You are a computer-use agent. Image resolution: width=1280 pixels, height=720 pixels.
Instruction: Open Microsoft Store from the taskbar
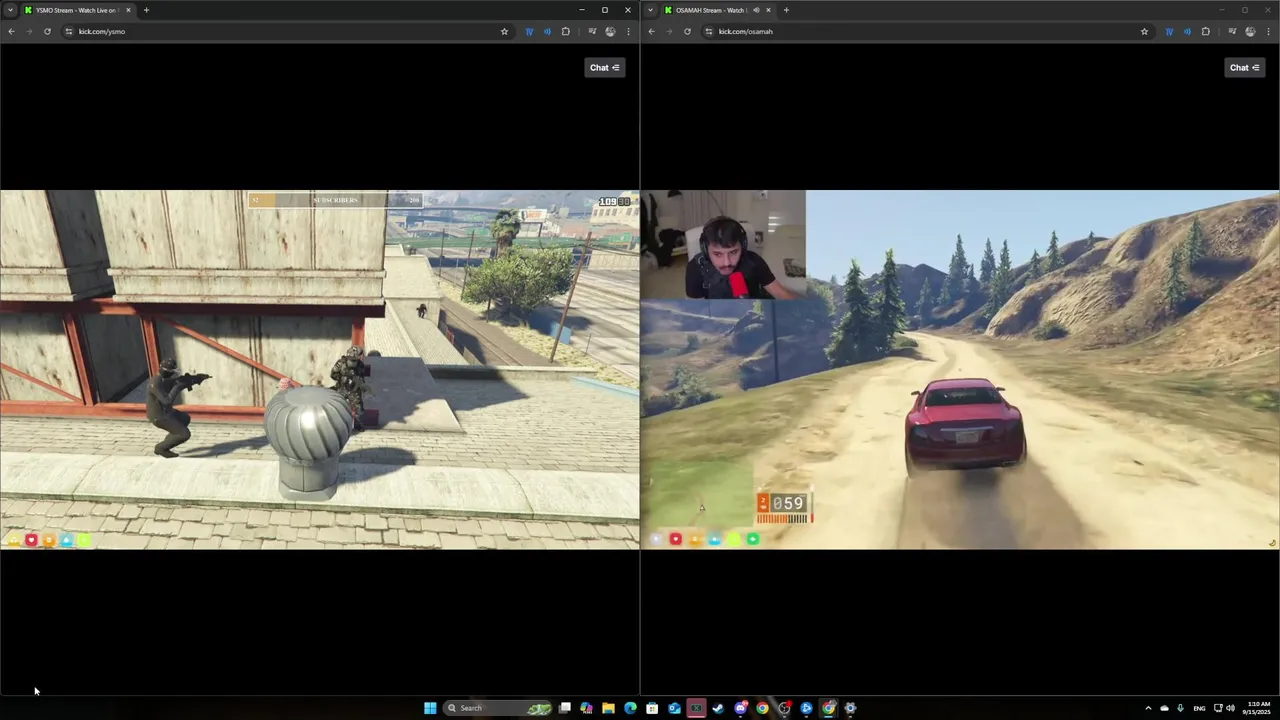[652, 708]
